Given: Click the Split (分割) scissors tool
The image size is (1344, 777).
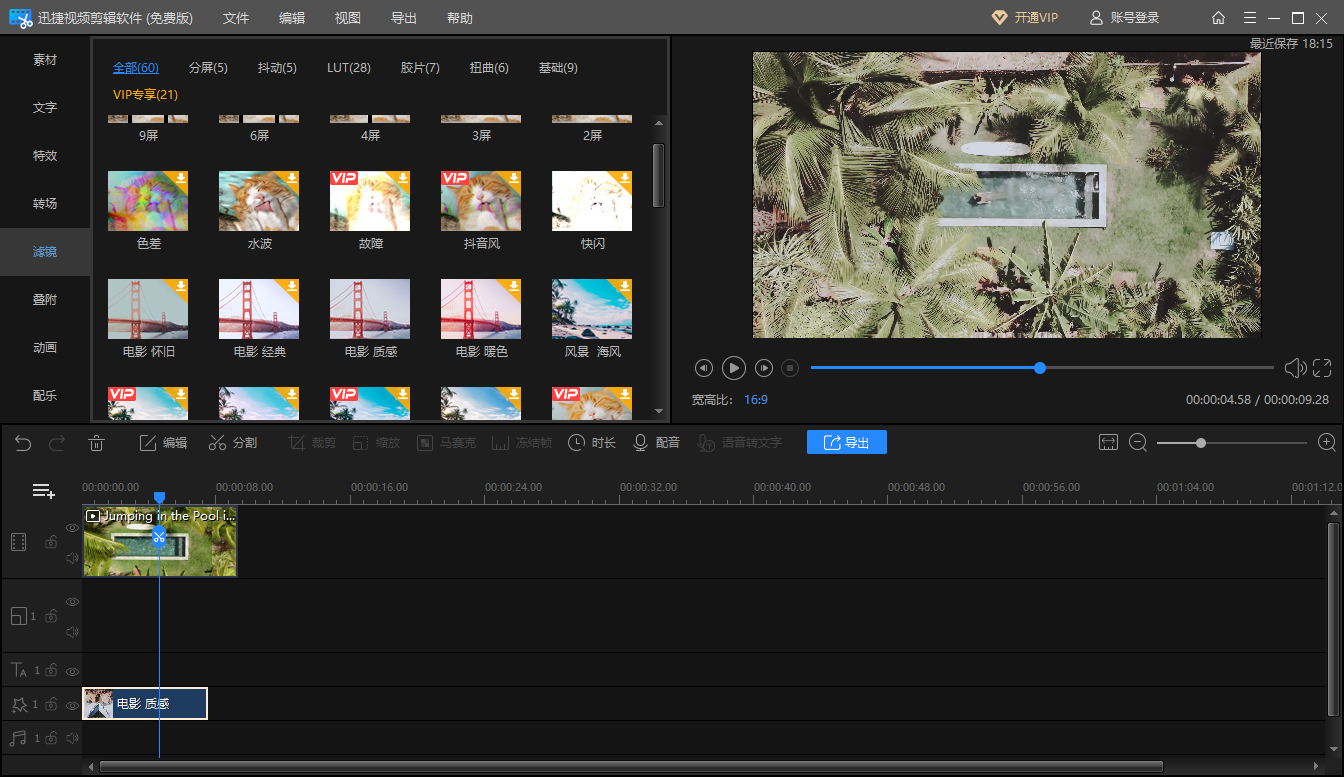Looking at the screenshot, I should click(232, 443).
